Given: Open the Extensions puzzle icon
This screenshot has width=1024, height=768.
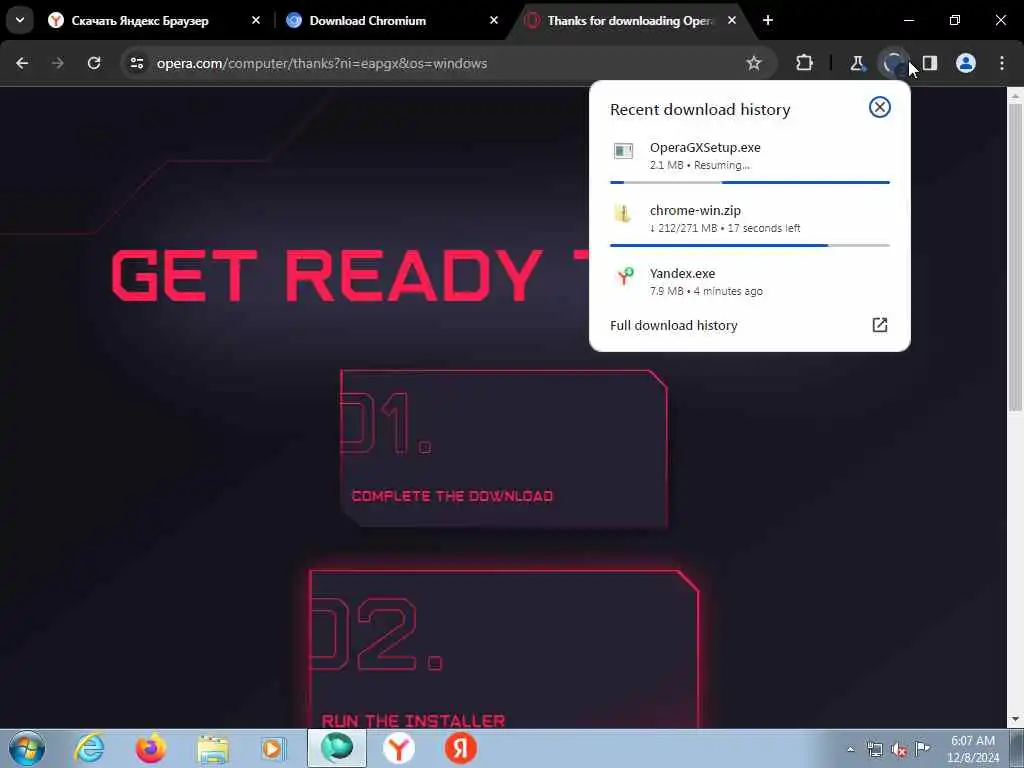Looking at the screenshot, I should coord(805,63).
